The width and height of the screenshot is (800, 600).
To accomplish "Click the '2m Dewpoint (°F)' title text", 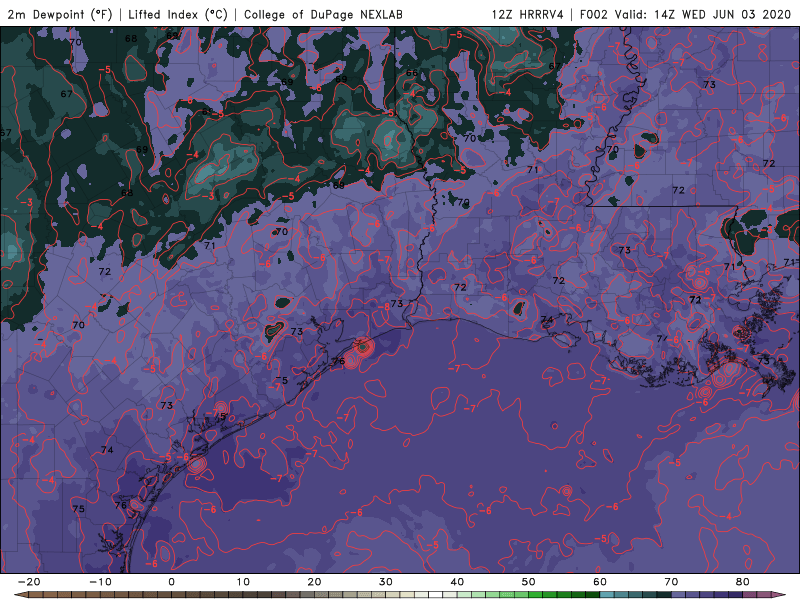I will click(x=60, y=15).
